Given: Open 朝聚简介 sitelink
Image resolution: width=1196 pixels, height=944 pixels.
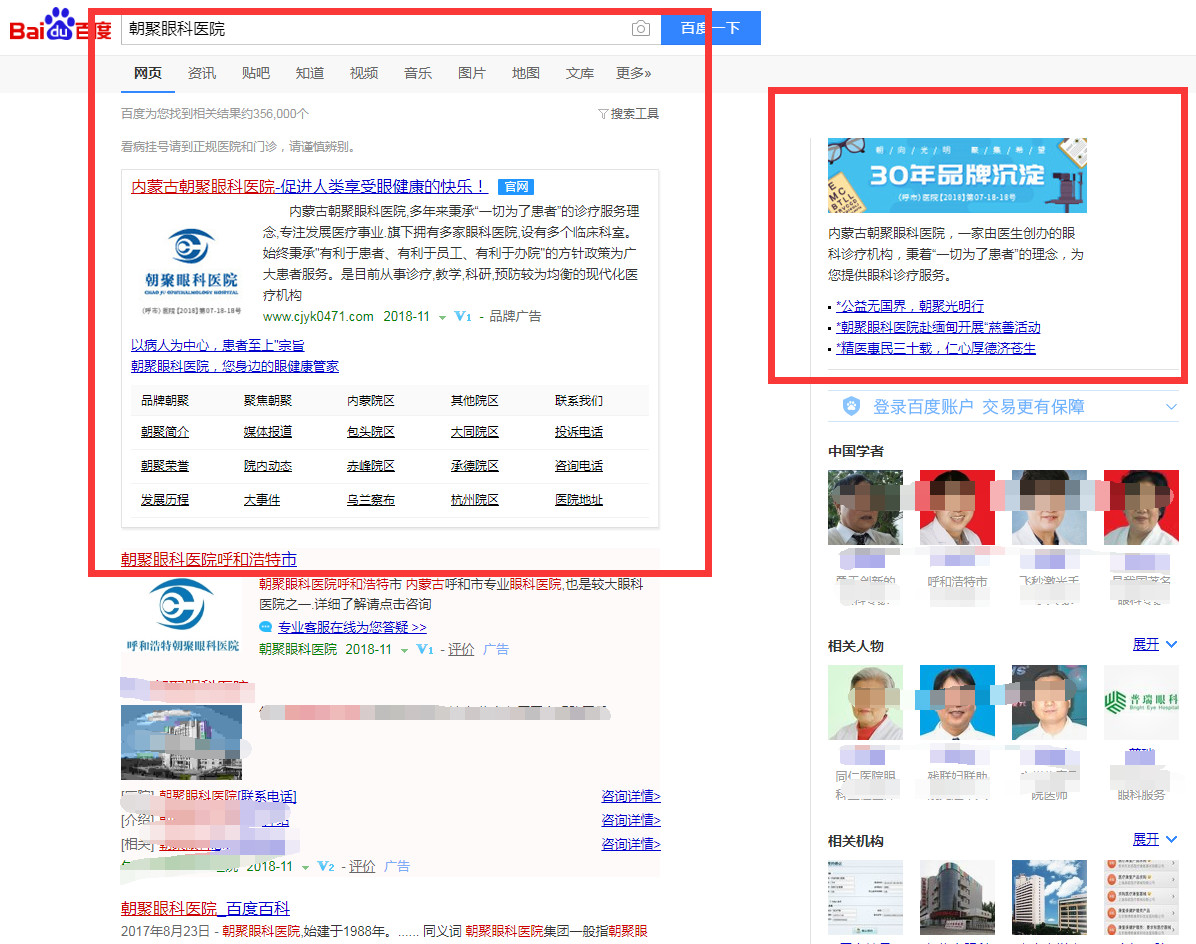Looking at the screenshot, I should tap(165, 432).
